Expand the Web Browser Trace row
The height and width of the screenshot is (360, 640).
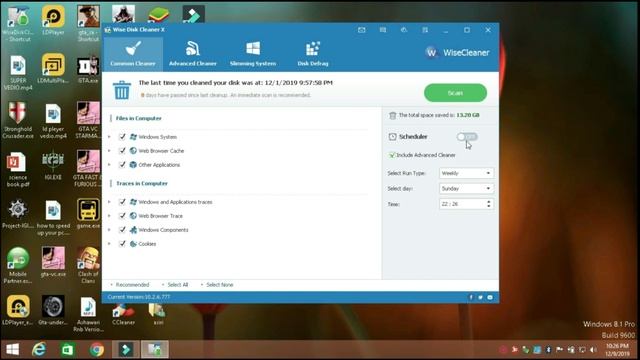[109, 216]
